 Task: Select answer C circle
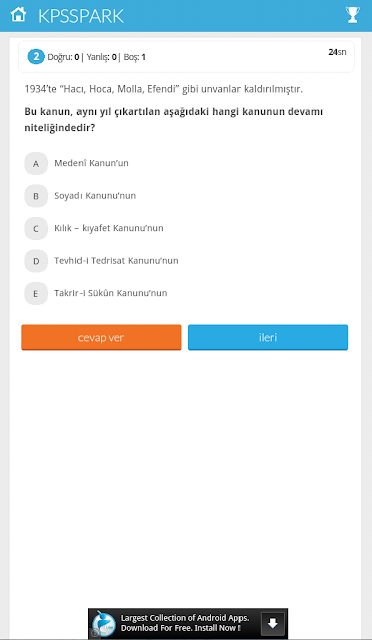coord(36,229)
